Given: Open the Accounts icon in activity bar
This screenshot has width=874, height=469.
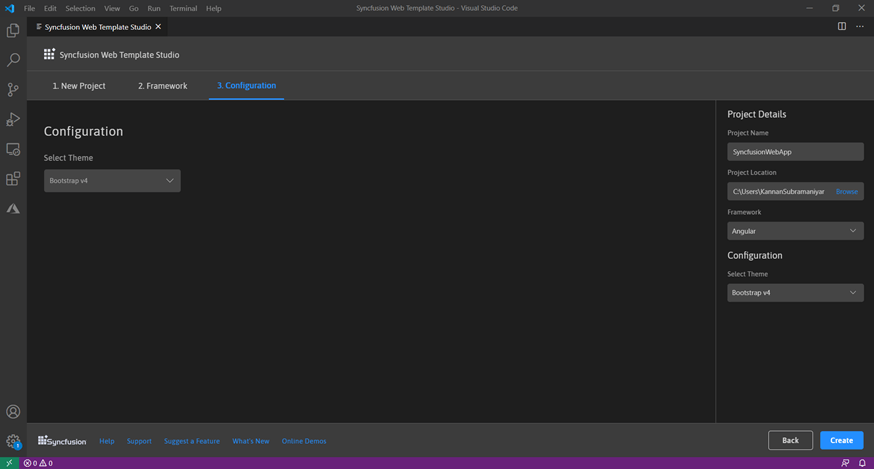Looking at the screenshot, I should 13,412.
